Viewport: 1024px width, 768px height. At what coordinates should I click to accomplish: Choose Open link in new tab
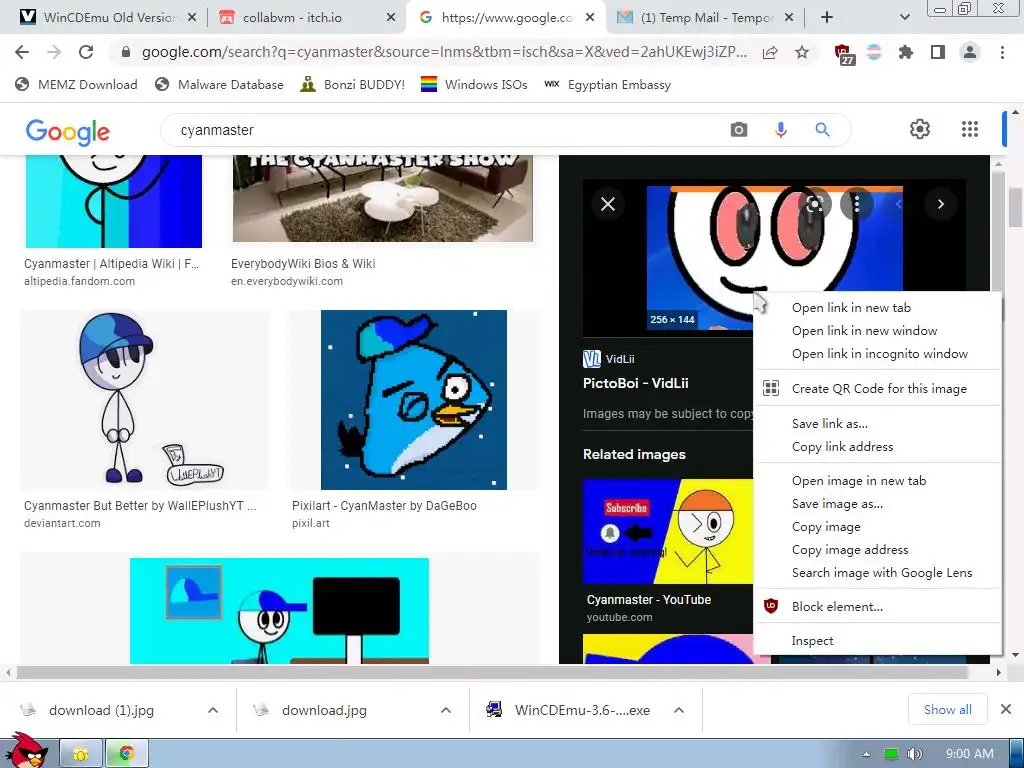[x=878, y=308]
